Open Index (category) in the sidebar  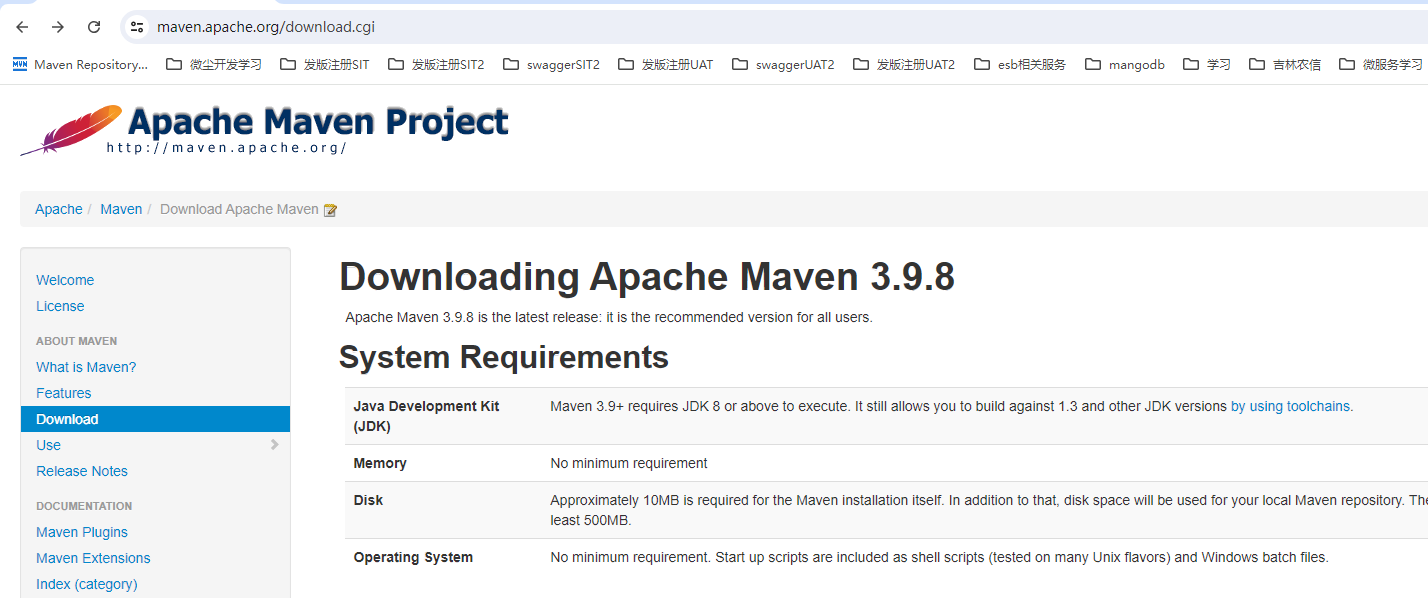tap(87, 584)
